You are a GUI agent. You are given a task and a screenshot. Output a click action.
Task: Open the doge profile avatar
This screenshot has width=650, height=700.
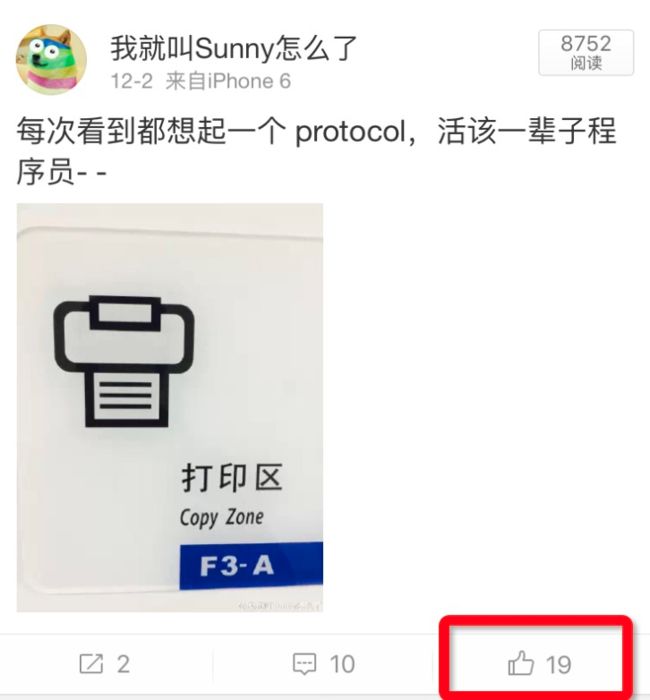point(51,59)
